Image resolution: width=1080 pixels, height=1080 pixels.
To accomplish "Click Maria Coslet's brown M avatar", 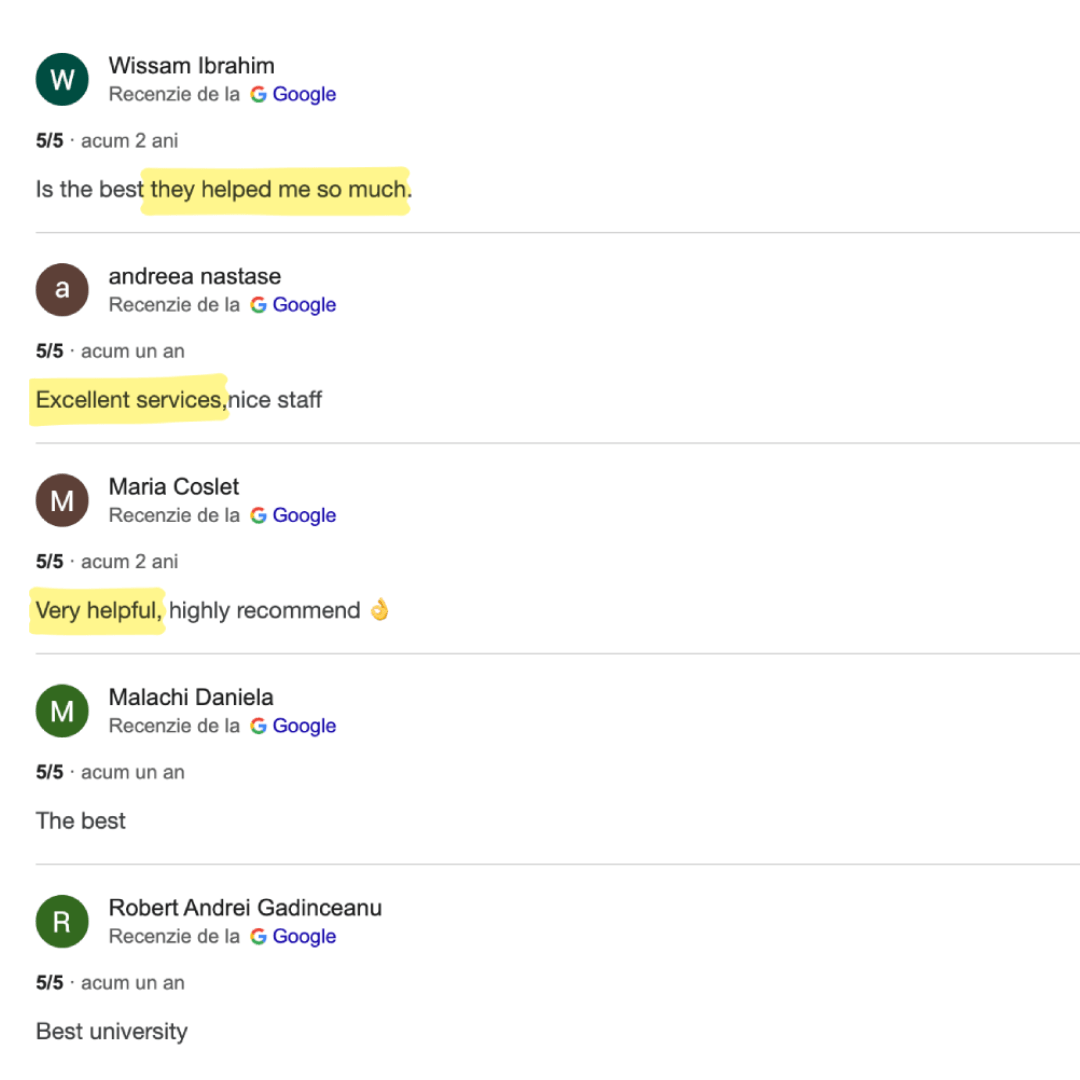I will tap(62, 500).
